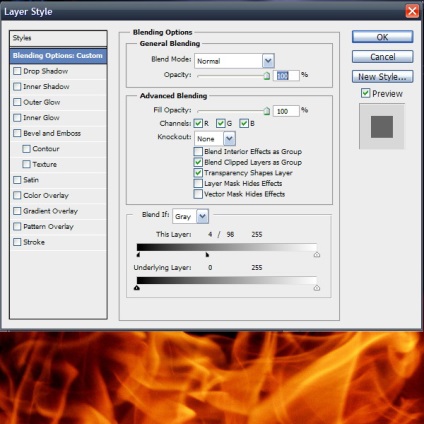
Task: Select Bevel and Emboss in styles list
Action: 52,133
